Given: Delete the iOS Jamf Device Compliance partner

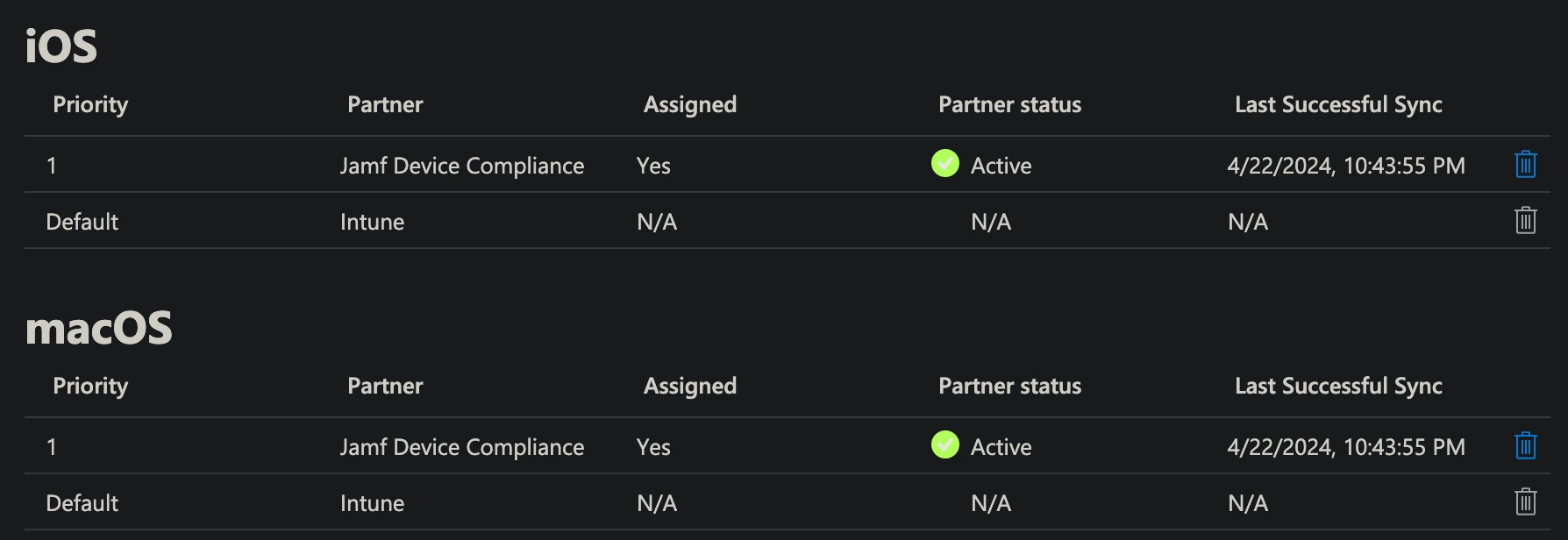Looking at the screenshot, I should coord(1525,165).
